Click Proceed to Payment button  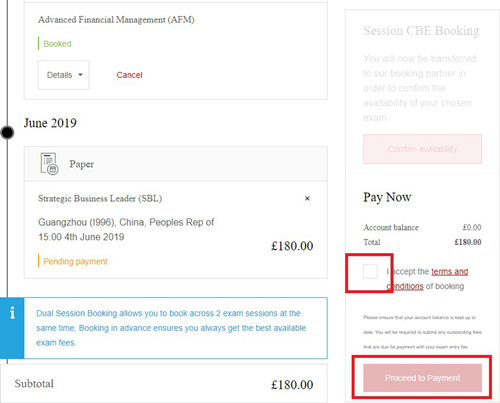422,378
